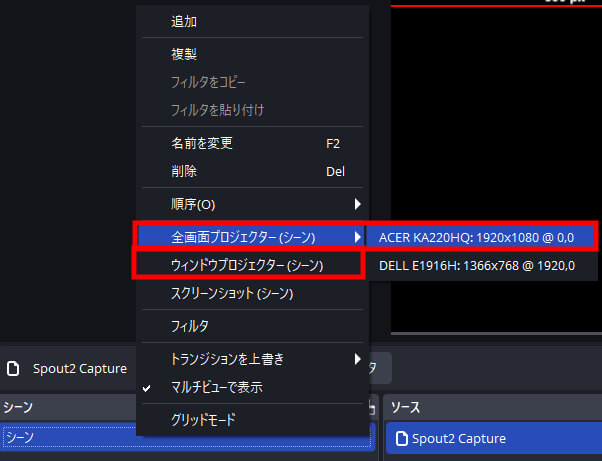602x461 pixels.
Task: Expand トランジションを上書き submenu
Action: click(252, 359)
